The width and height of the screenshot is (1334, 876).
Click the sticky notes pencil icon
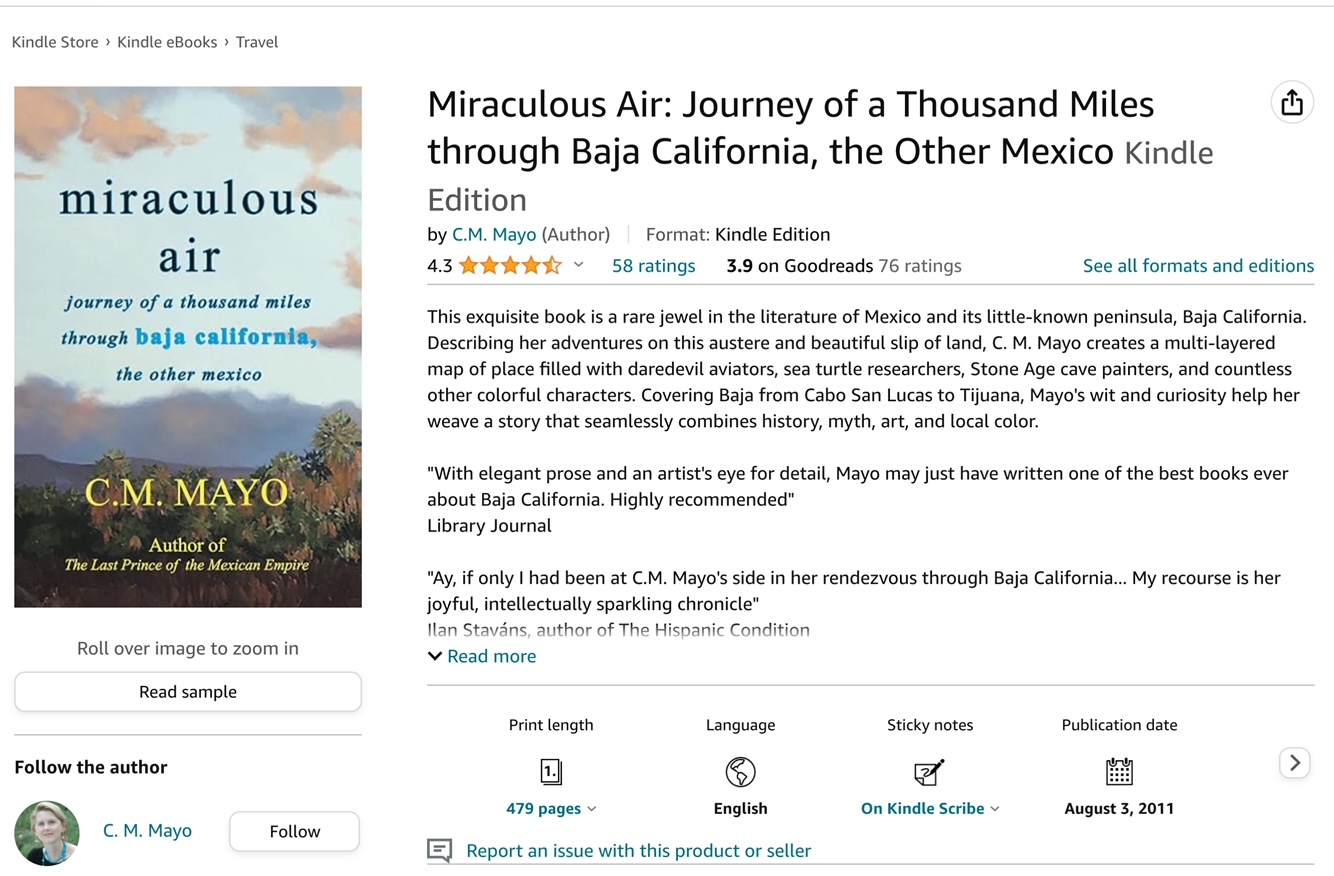click(929, 771)
